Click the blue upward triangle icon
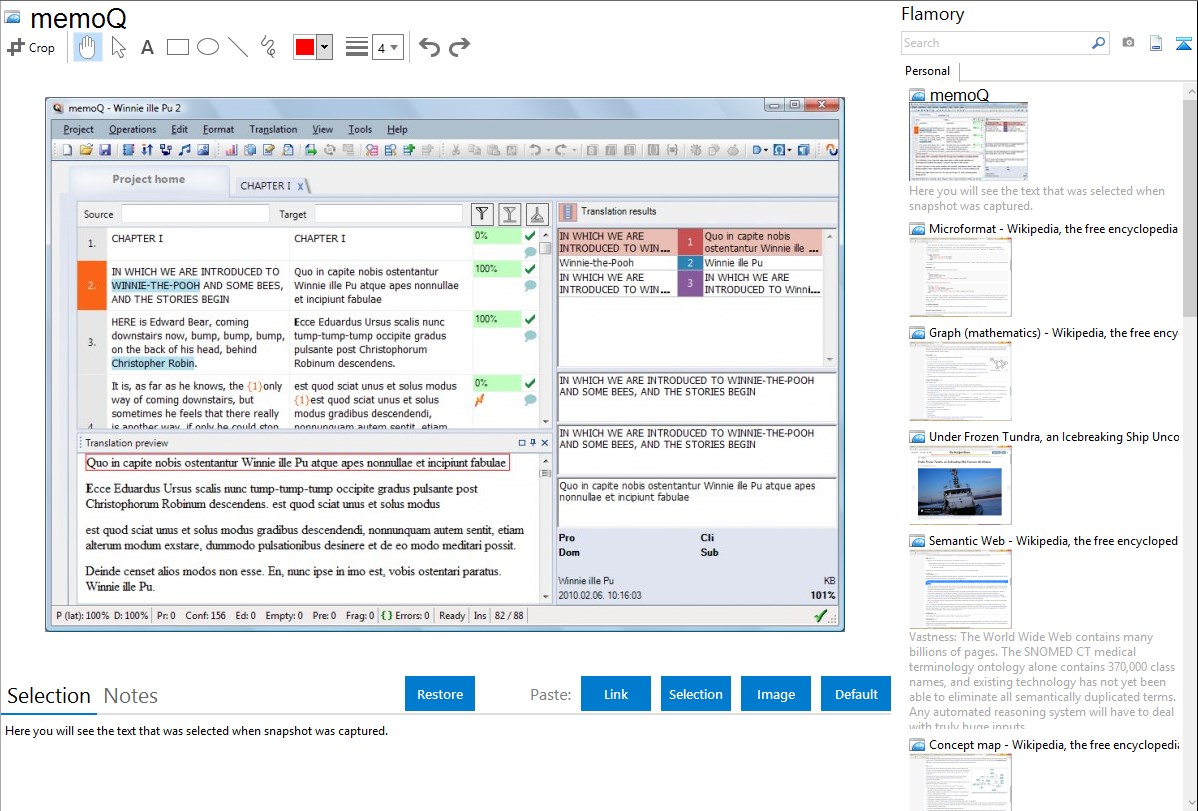The image size is (1198, 811). point(1183,43)
